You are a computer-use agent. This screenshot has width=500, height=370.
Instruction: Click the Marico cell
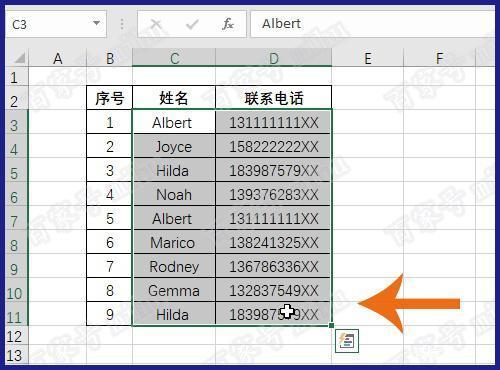tap(174, 242)
